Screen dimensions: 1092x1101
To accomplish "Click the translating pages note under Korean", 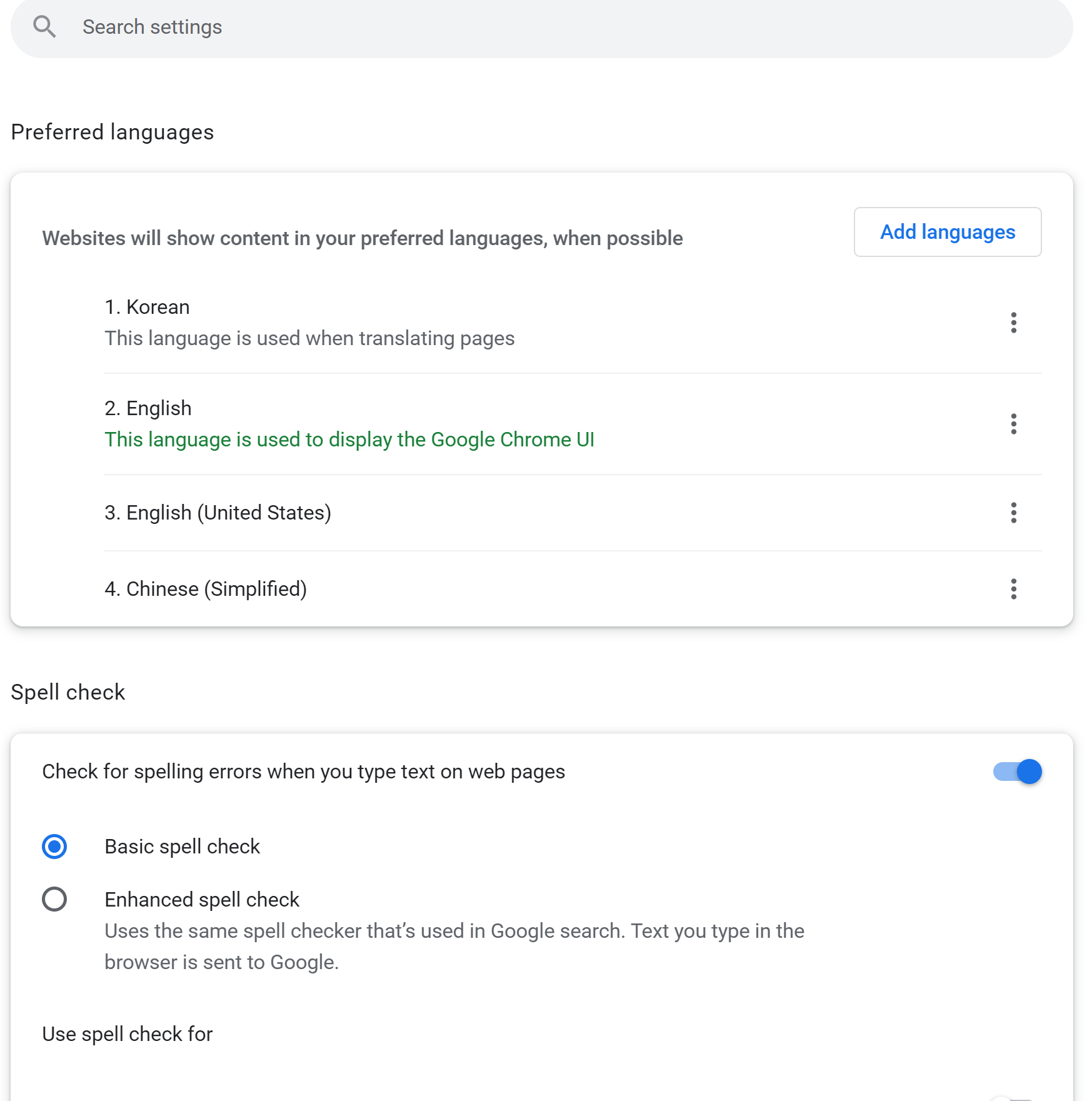I will 309,338.
